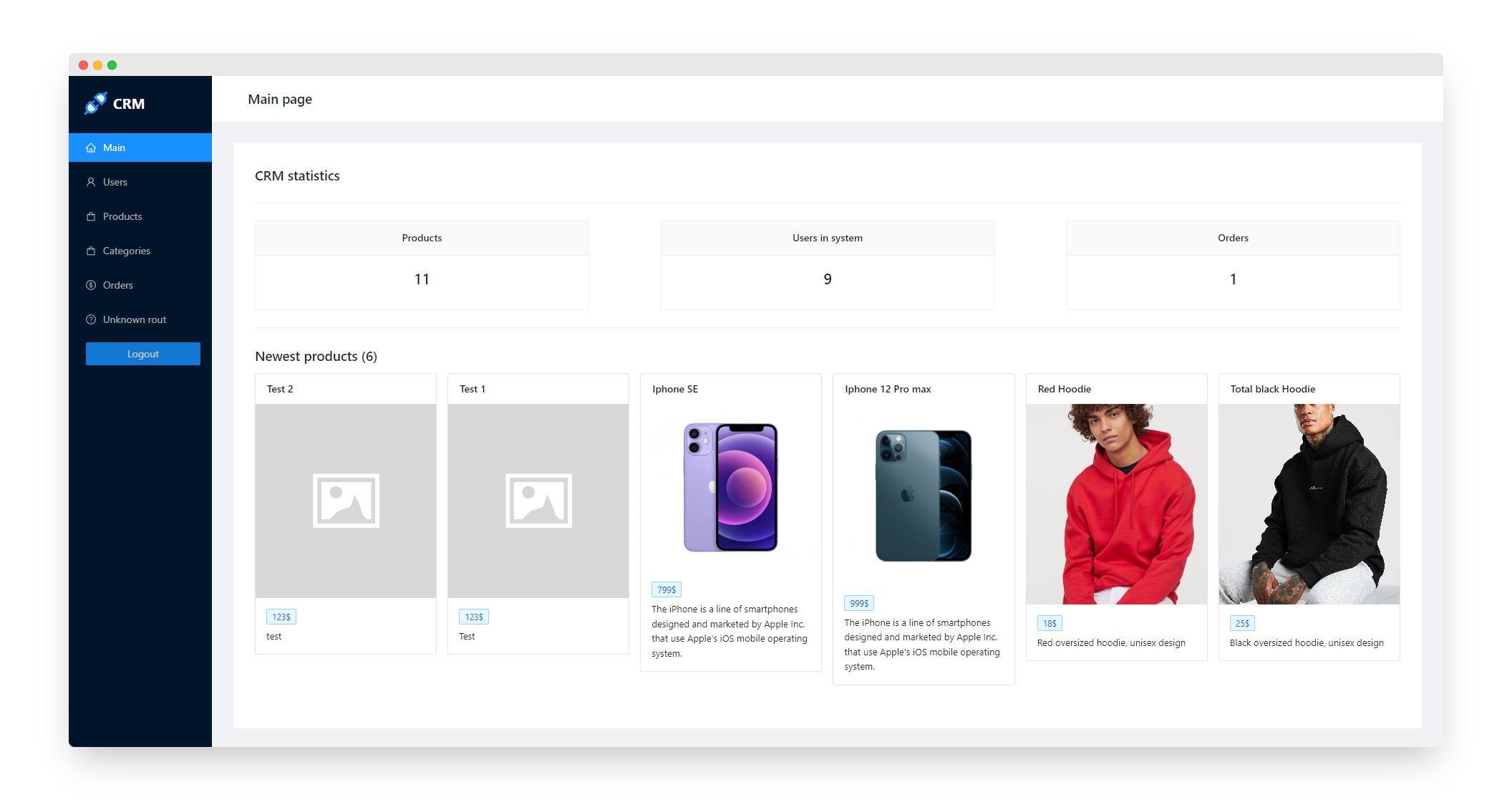Click the Users in system count card

click(827, 265)
